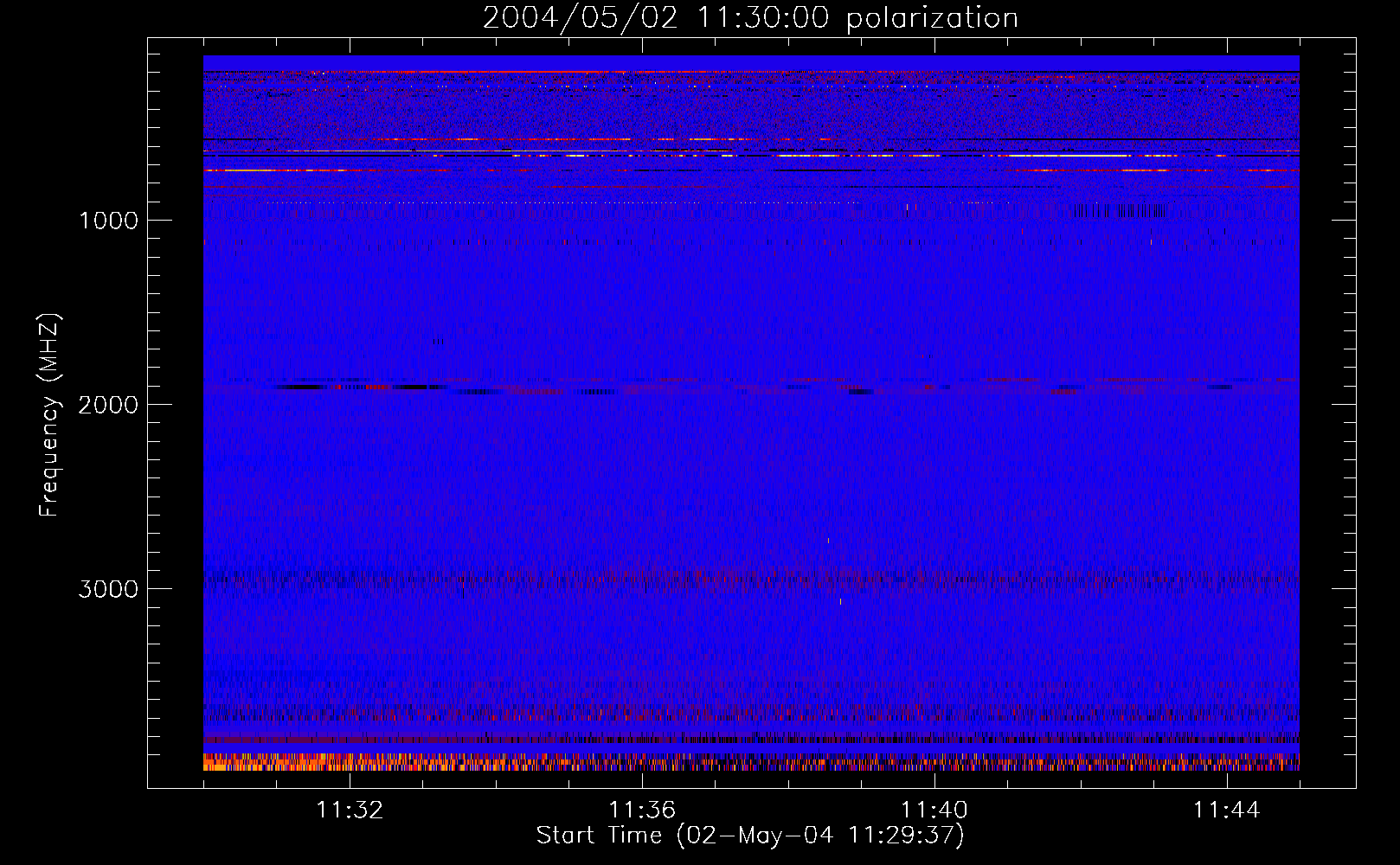Click the 11:40 time axis label

(934, 811)
